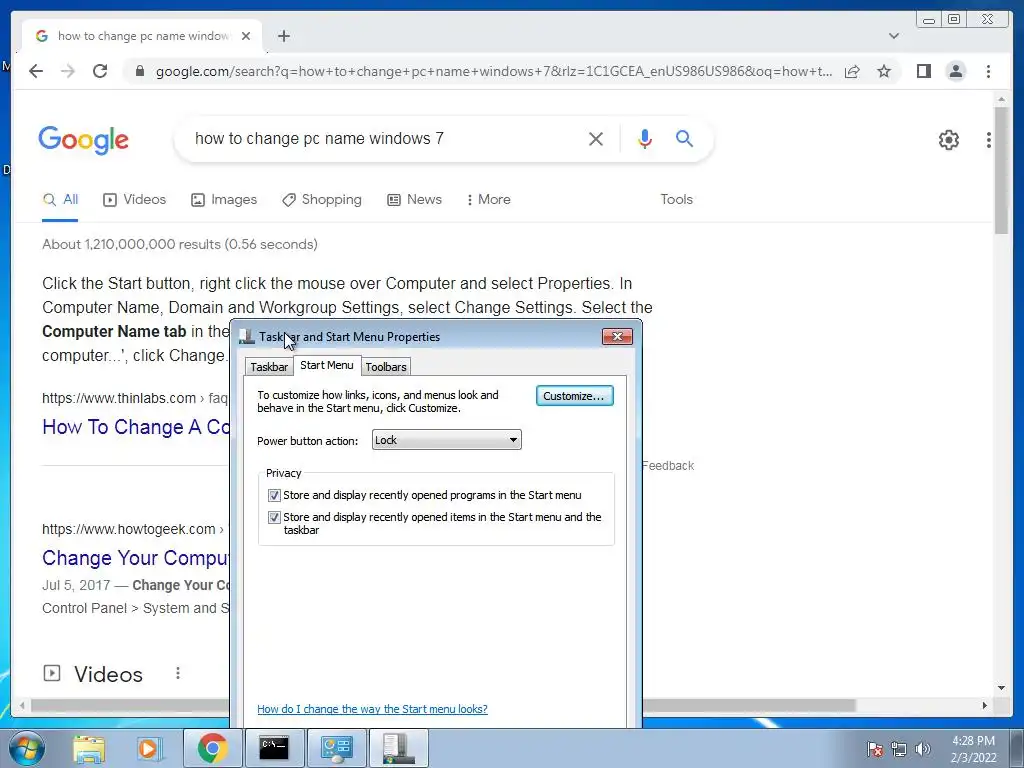The height and width of the screenshot is (768, 1024).
Task: Start voice search with microphone
Action: [645, 138]
